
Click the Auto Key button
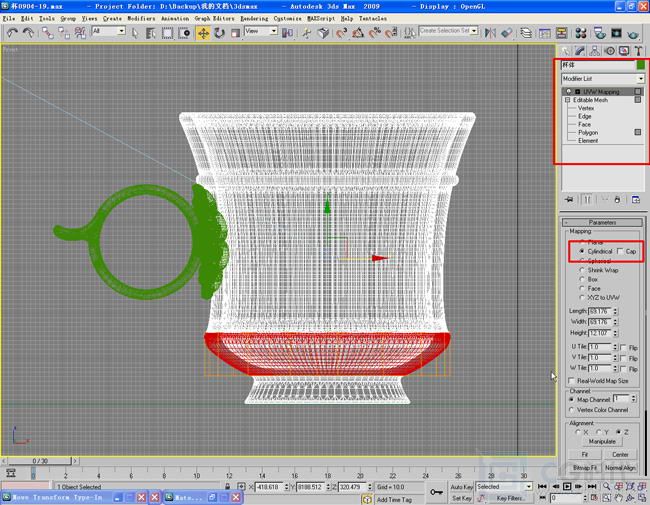click(461, 487)
